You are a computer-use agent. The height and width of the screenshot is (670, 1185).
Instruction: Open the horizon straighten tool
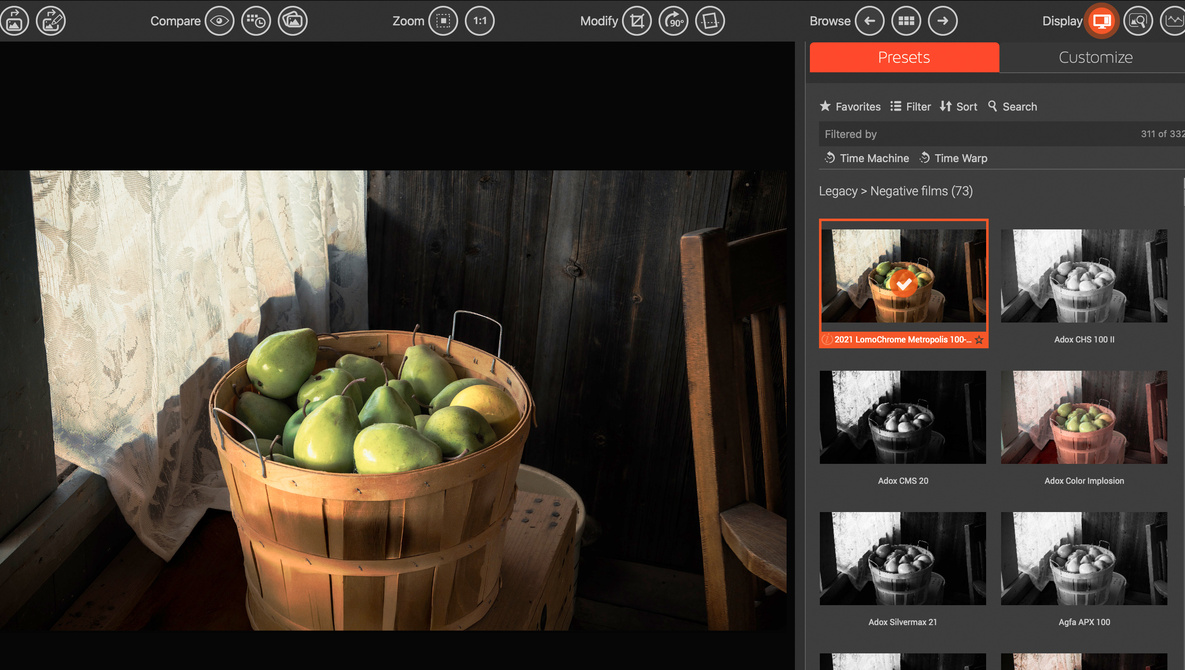[710, 21]
